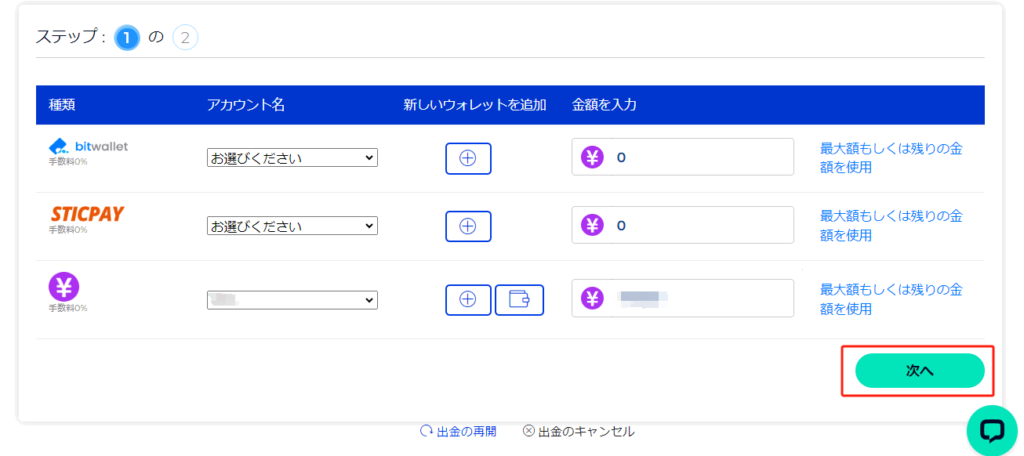Click the アカウント名 column header

point(246,105)
